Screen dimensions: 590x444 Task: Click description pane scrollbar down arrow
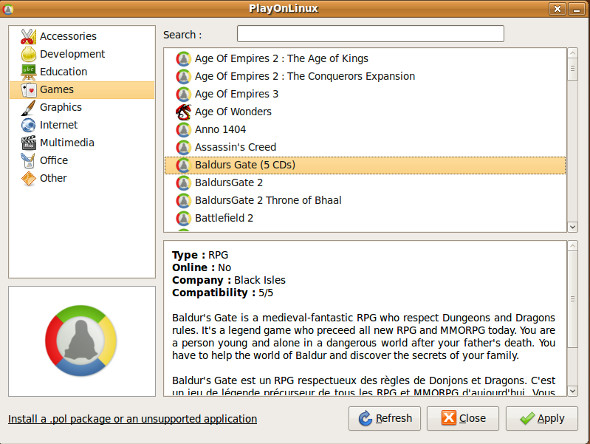(572, 391)
